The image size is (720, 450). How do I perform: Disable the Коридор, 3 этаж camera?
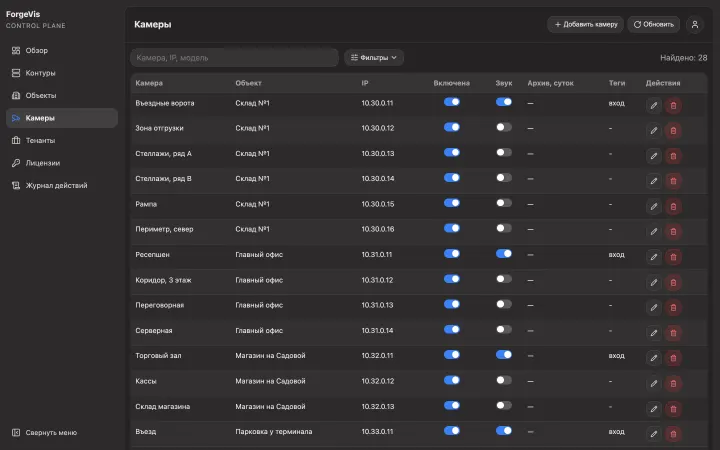point(452,279)
